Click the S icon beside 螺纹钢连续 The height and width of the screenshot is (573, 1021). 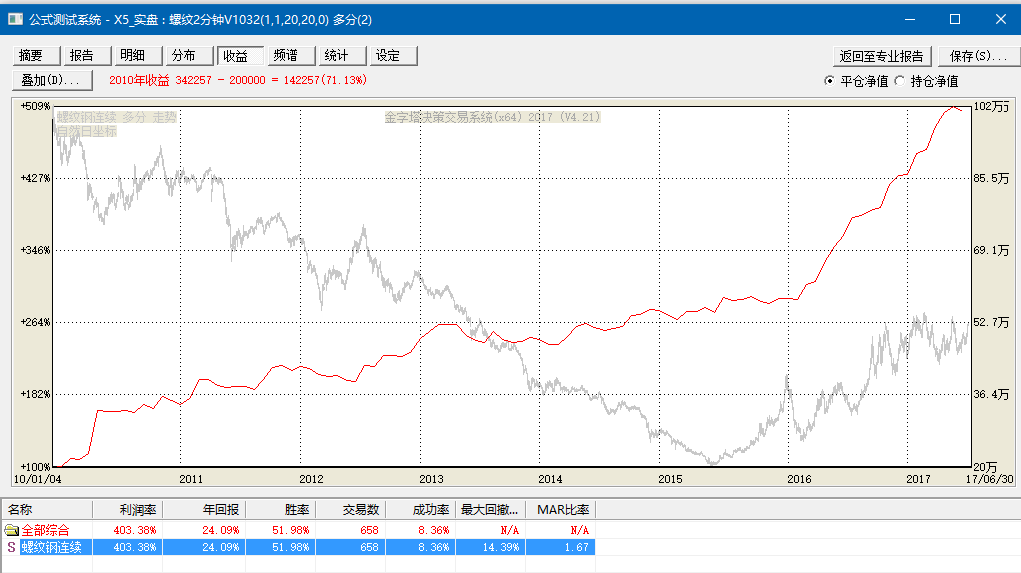[x=11, y=547]
